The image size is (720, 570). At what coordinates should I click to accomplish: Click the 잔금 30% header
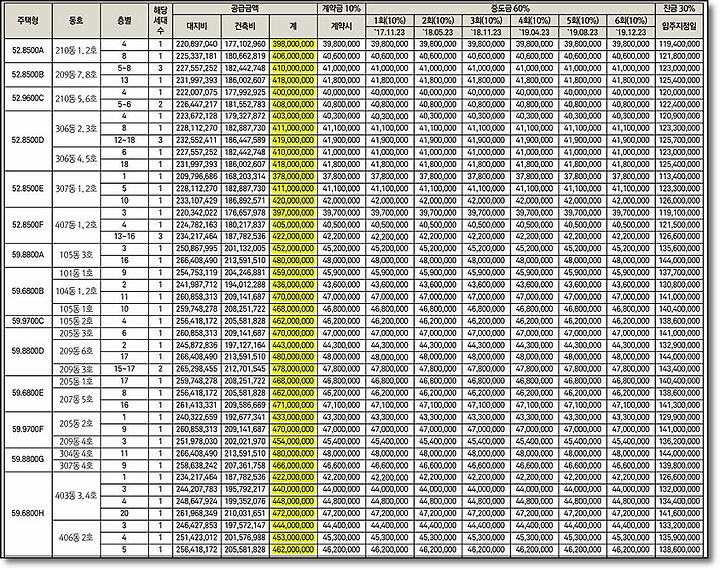[x=679, y=9]
